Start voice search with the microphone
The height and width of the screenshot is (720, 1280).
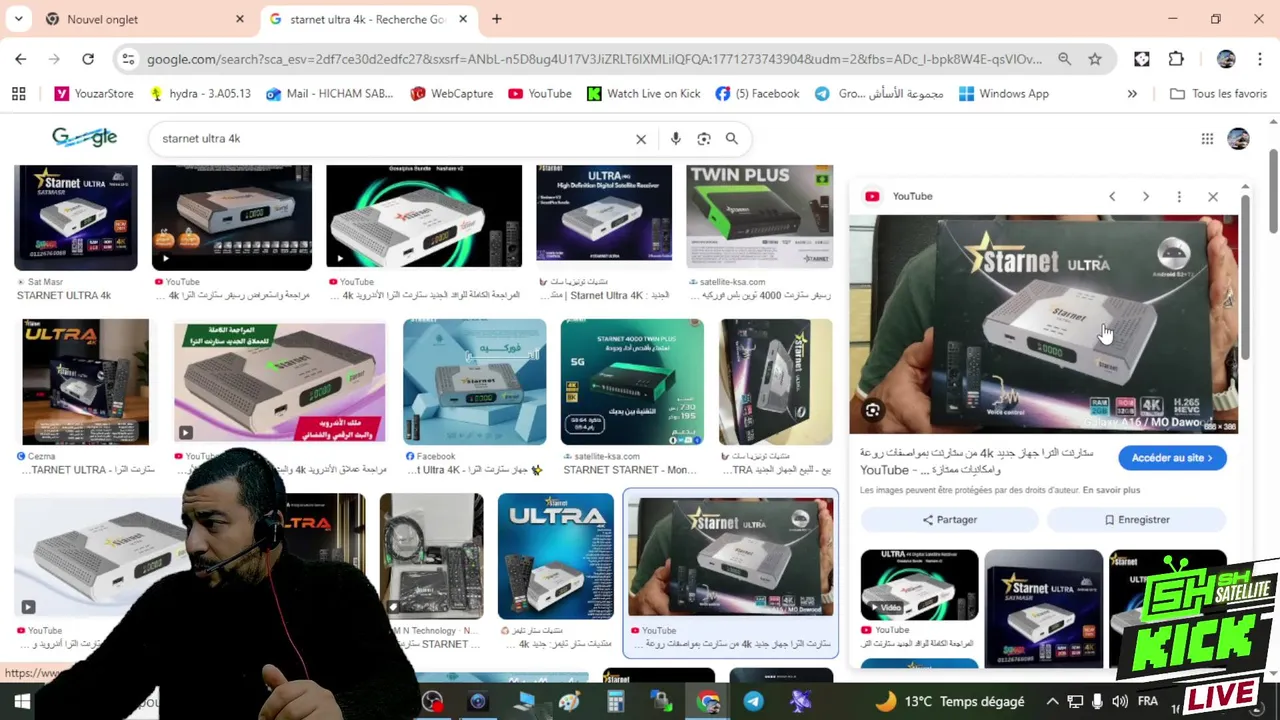(x=676, y=139)
